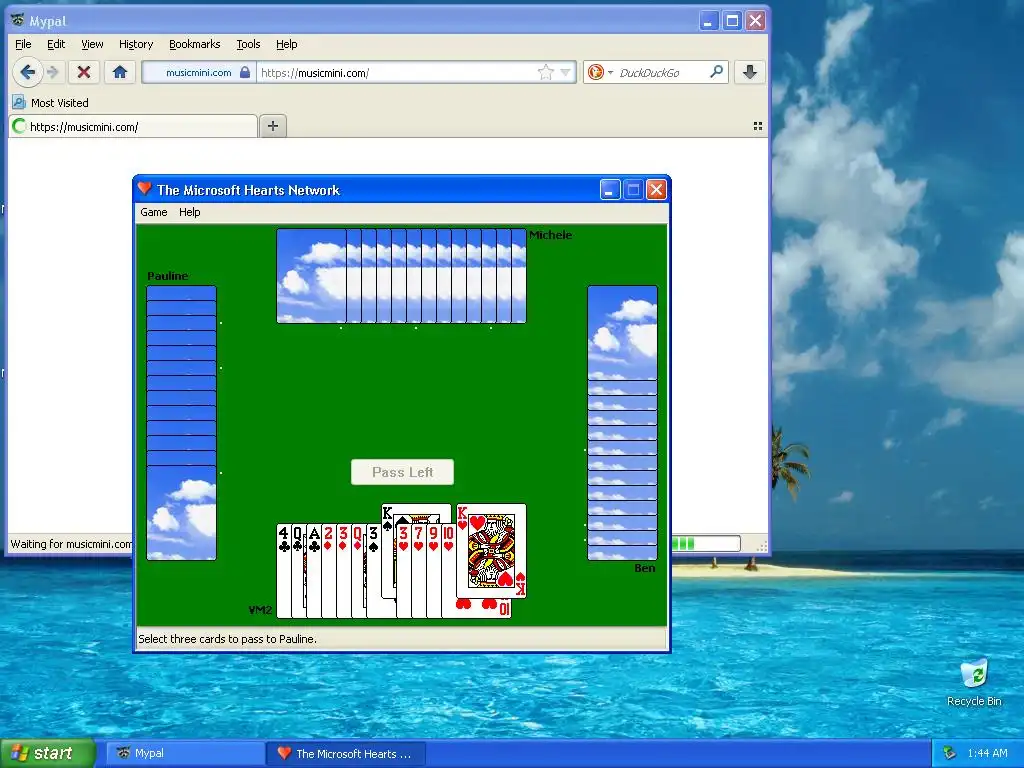Click the 'Select three cards to pass' status text
1024x768 pixels.
227,639
